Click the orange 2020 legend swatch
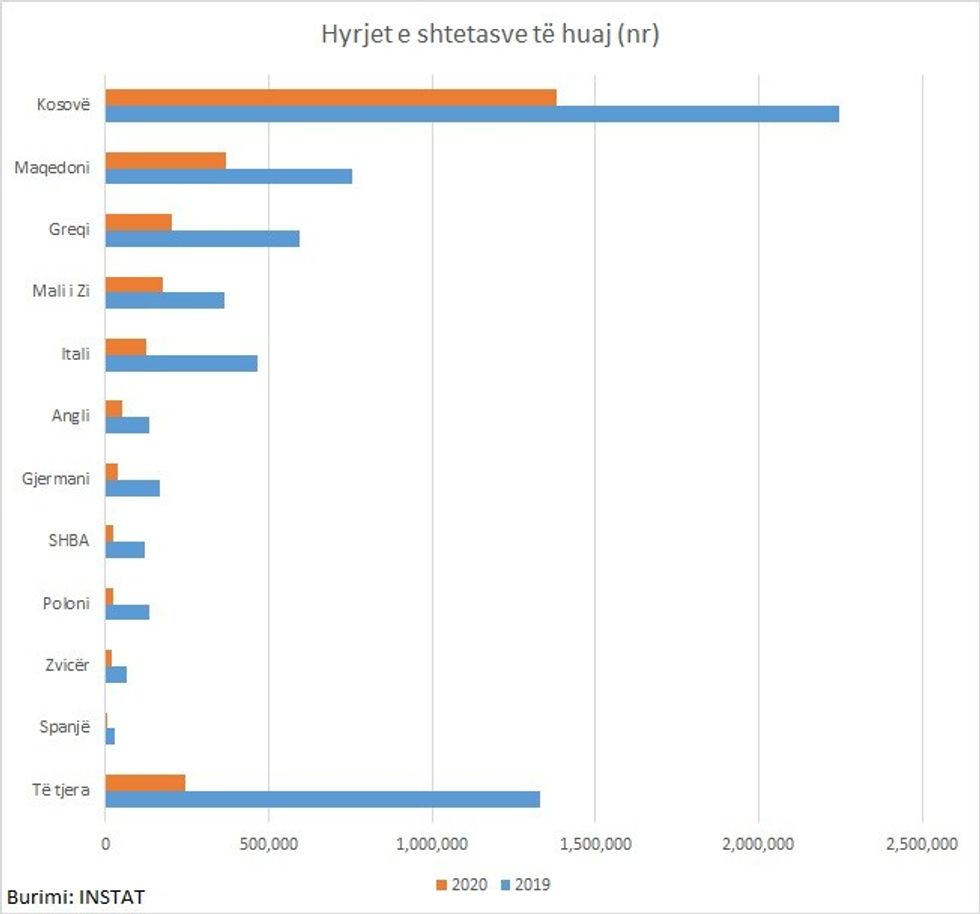Screen dimensions: 980x914 tap(442, 884)
